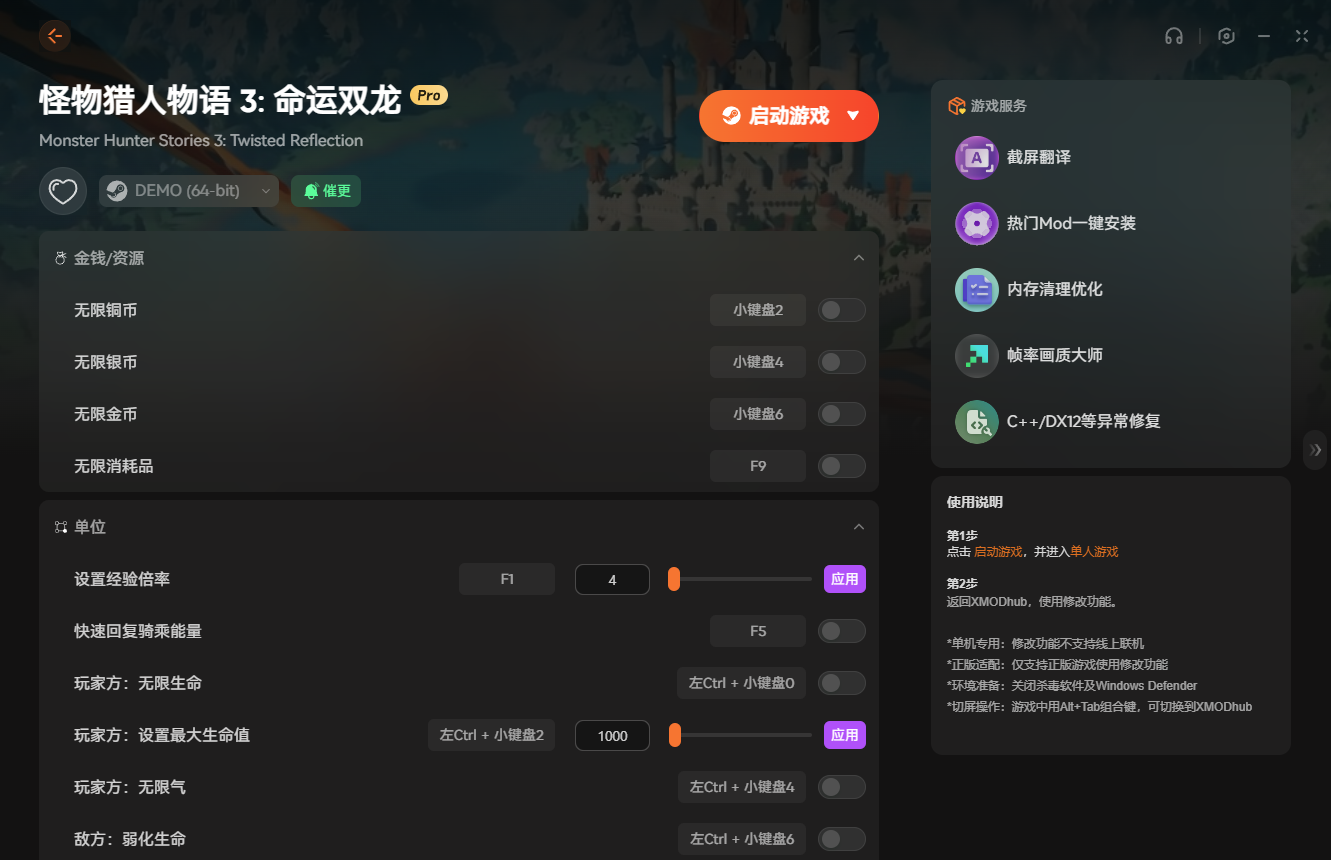Open the DEMO (64-bit) version dropdown
Screen dimensions: 1331x860
(x=189, y=191)
